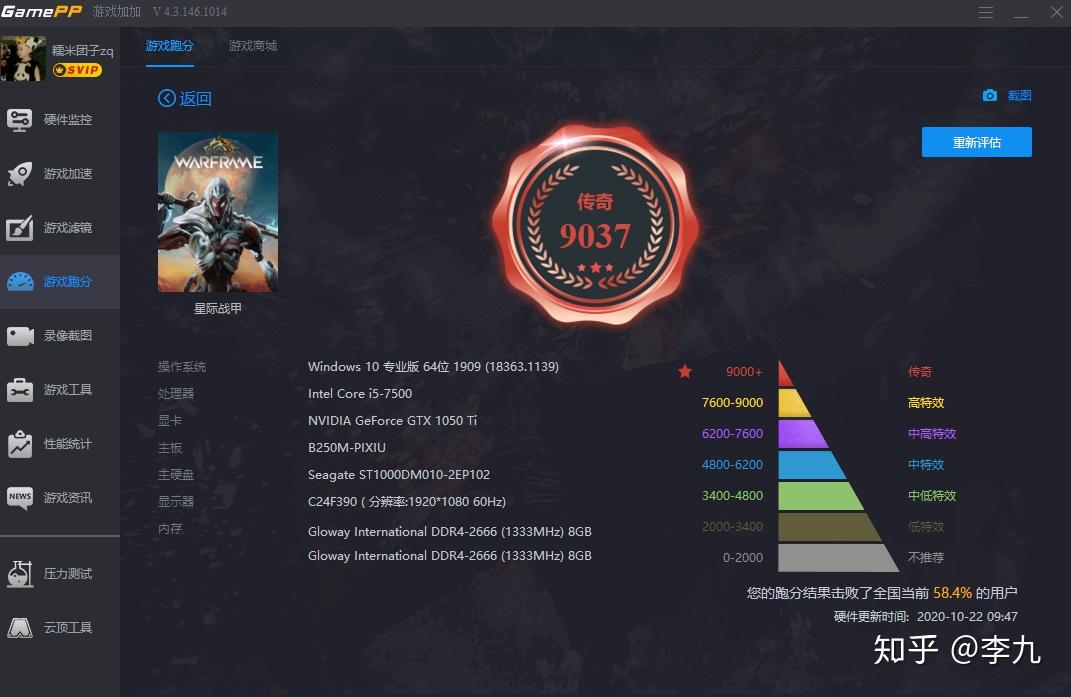Click the red star beside 9000+
Image resolution: width=1071 pixels, height=697 pixels.
[685, 371]
